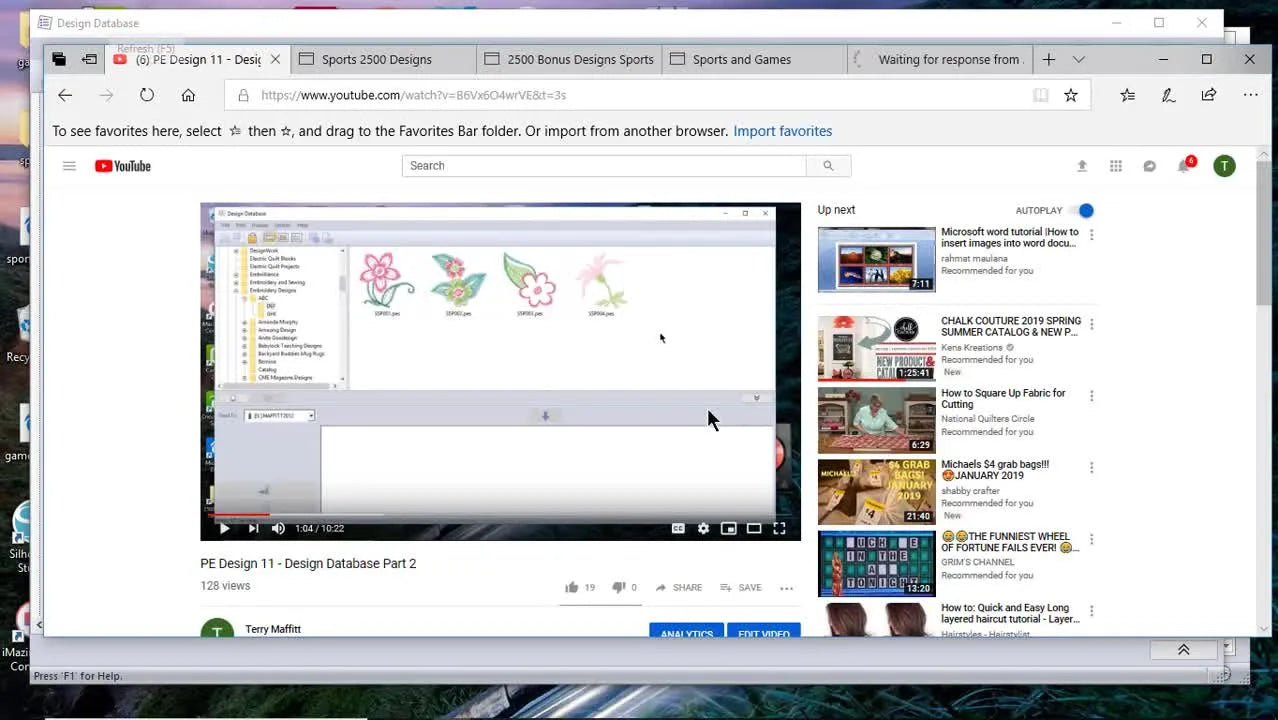
Task: Switch to the Sports 2500 Designs tab
Action: click(x=385, y=59)
